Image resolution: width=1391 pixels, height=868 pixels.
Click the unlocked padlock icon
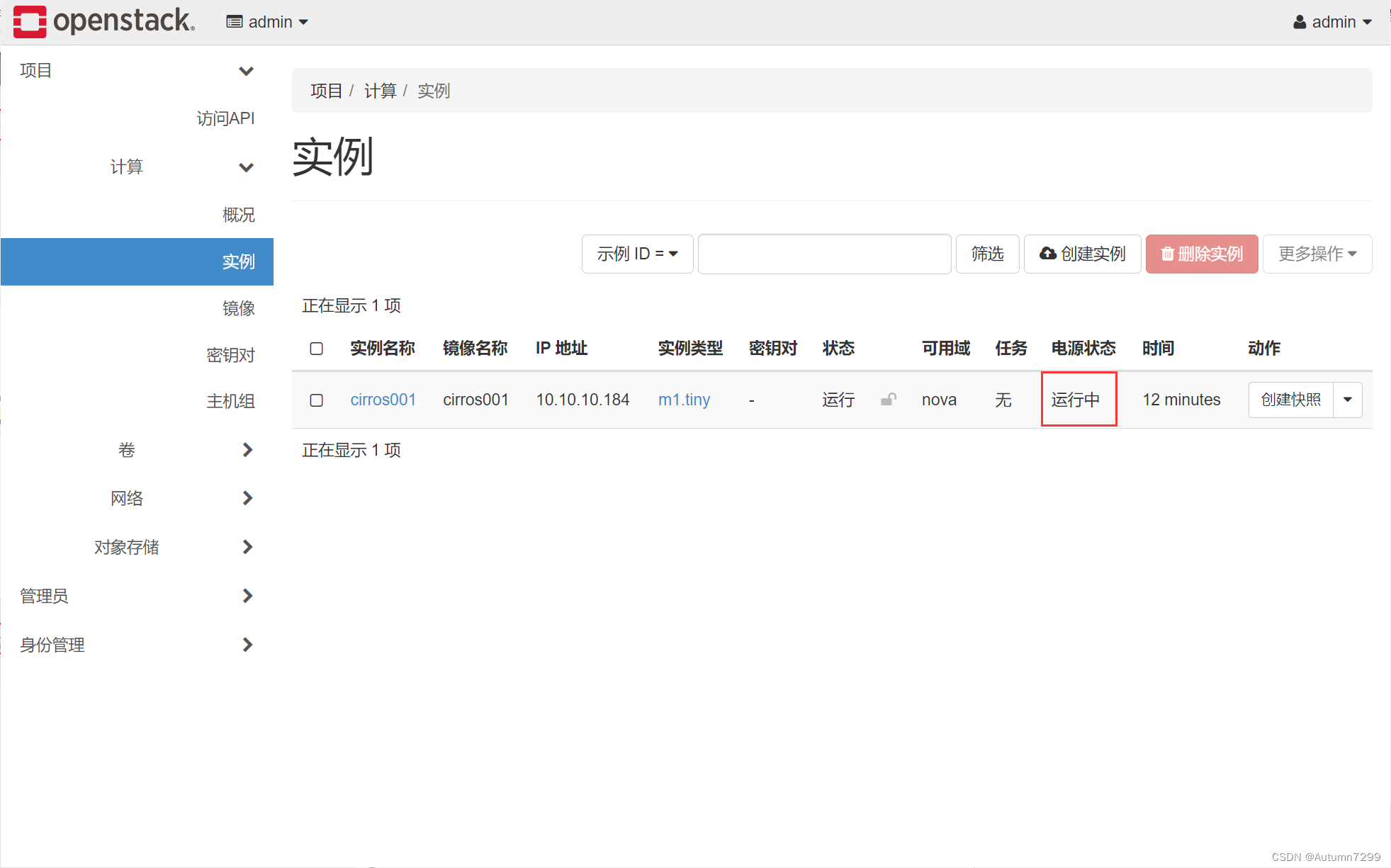click(889, 400)
